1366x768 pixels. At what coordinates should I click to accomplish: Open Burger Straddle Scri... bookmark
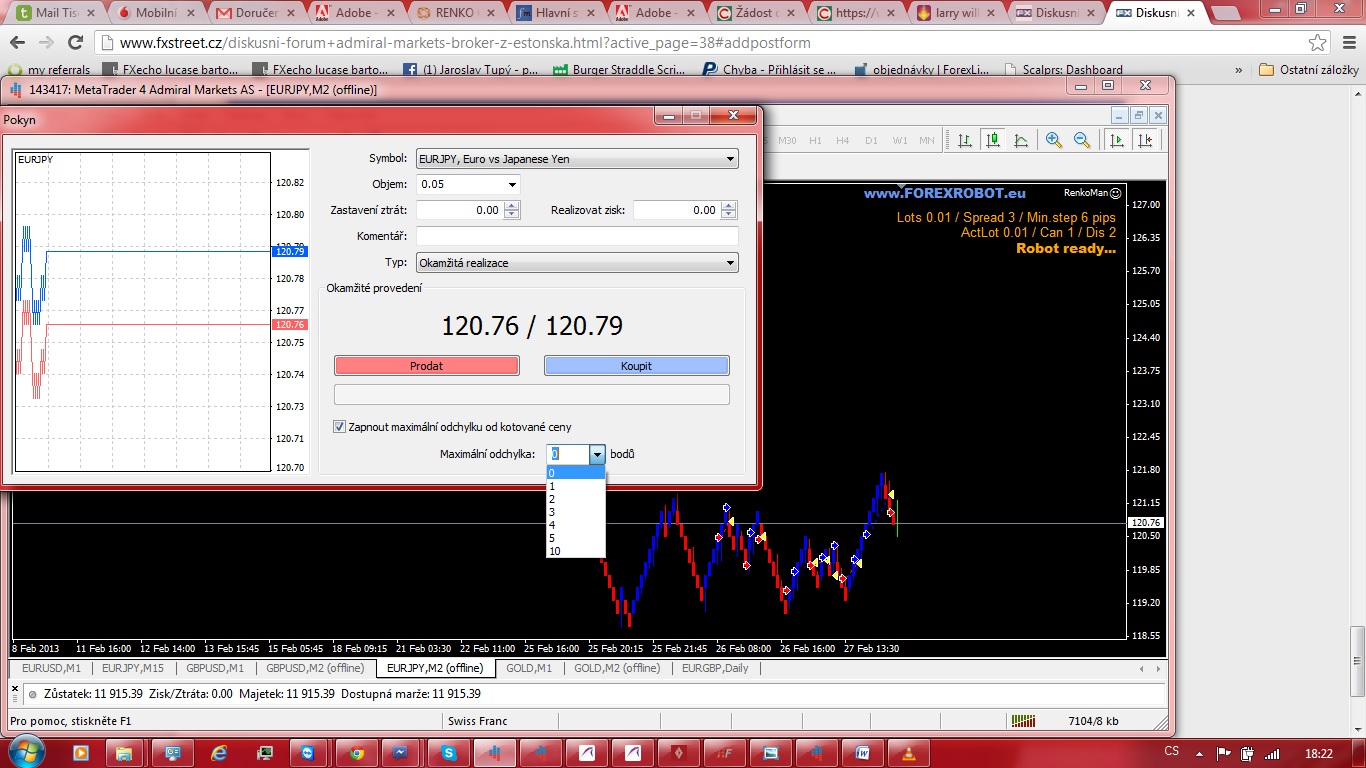[x=617, y=70]
